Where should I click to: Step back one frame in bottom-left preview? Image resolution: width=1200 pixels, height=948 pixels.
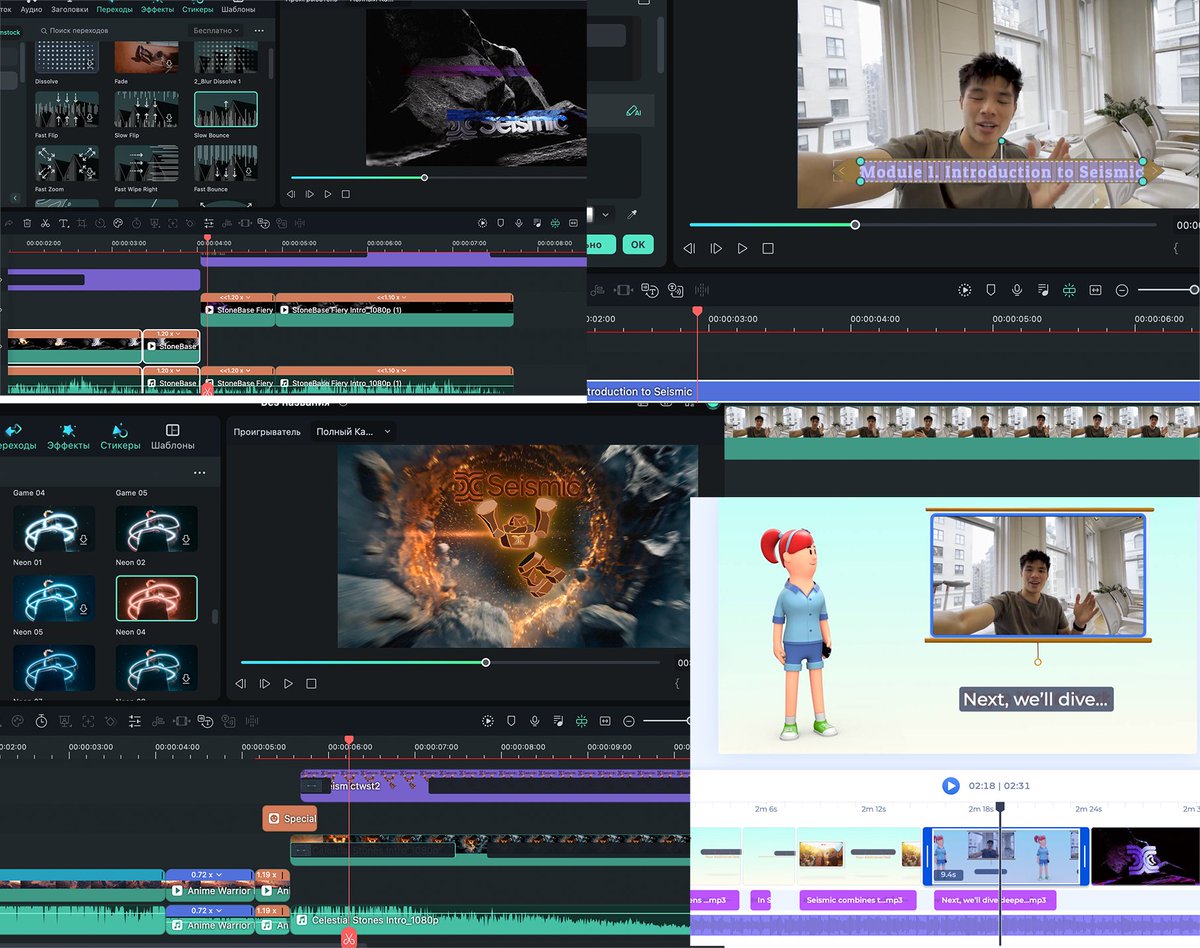coord(240,683)
